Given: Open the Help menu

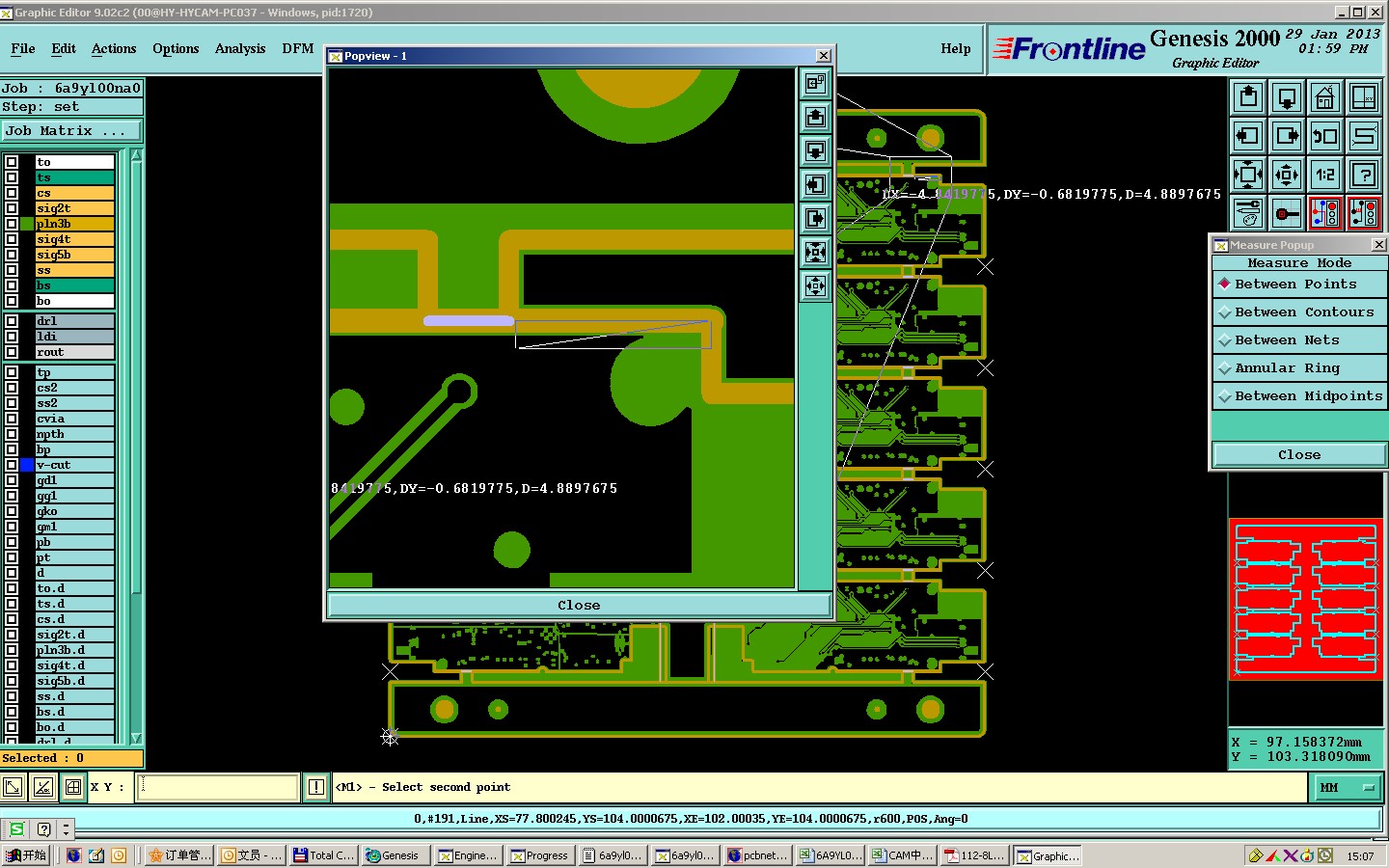Looking at the screenshot, I should (x=956, y=48).
